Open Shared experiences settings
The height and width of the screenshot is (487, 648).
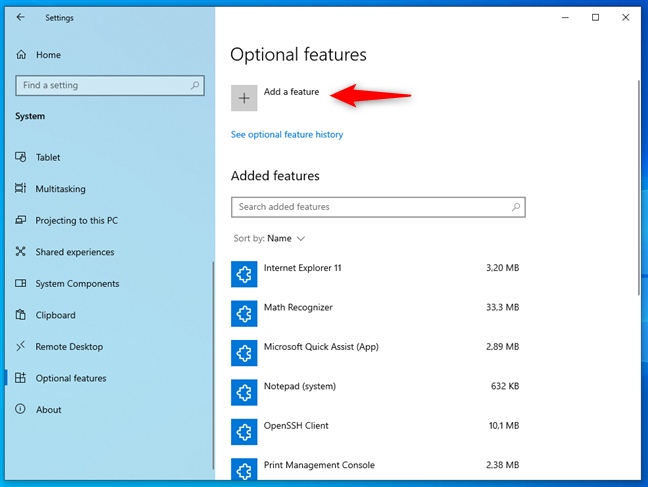(75, 252)
